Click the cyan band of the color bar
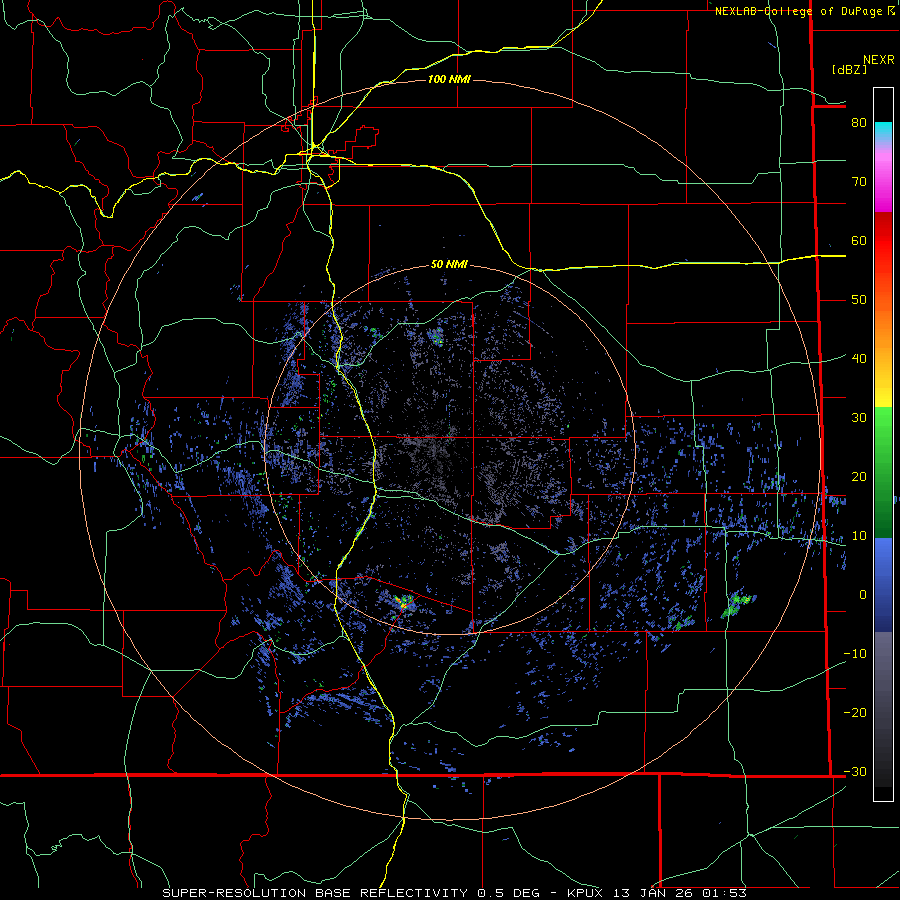Screen dimensions: 900x900 883,131
